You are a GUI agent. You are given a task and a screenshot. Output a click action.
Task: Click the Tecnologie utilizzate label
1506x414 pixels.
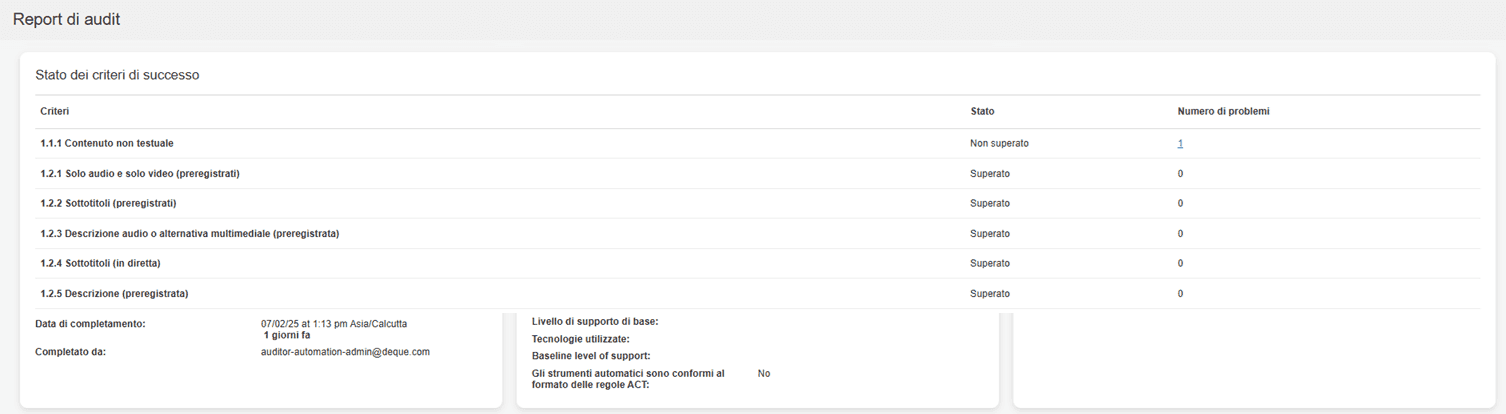pos(580,339)
